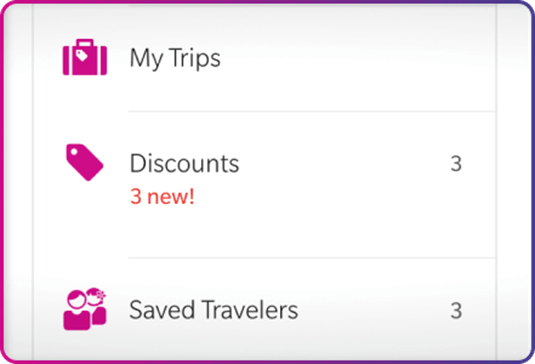Open the Saved Travelers menu entry
This screenshot has width=535, height=364.
click(264, 310)
